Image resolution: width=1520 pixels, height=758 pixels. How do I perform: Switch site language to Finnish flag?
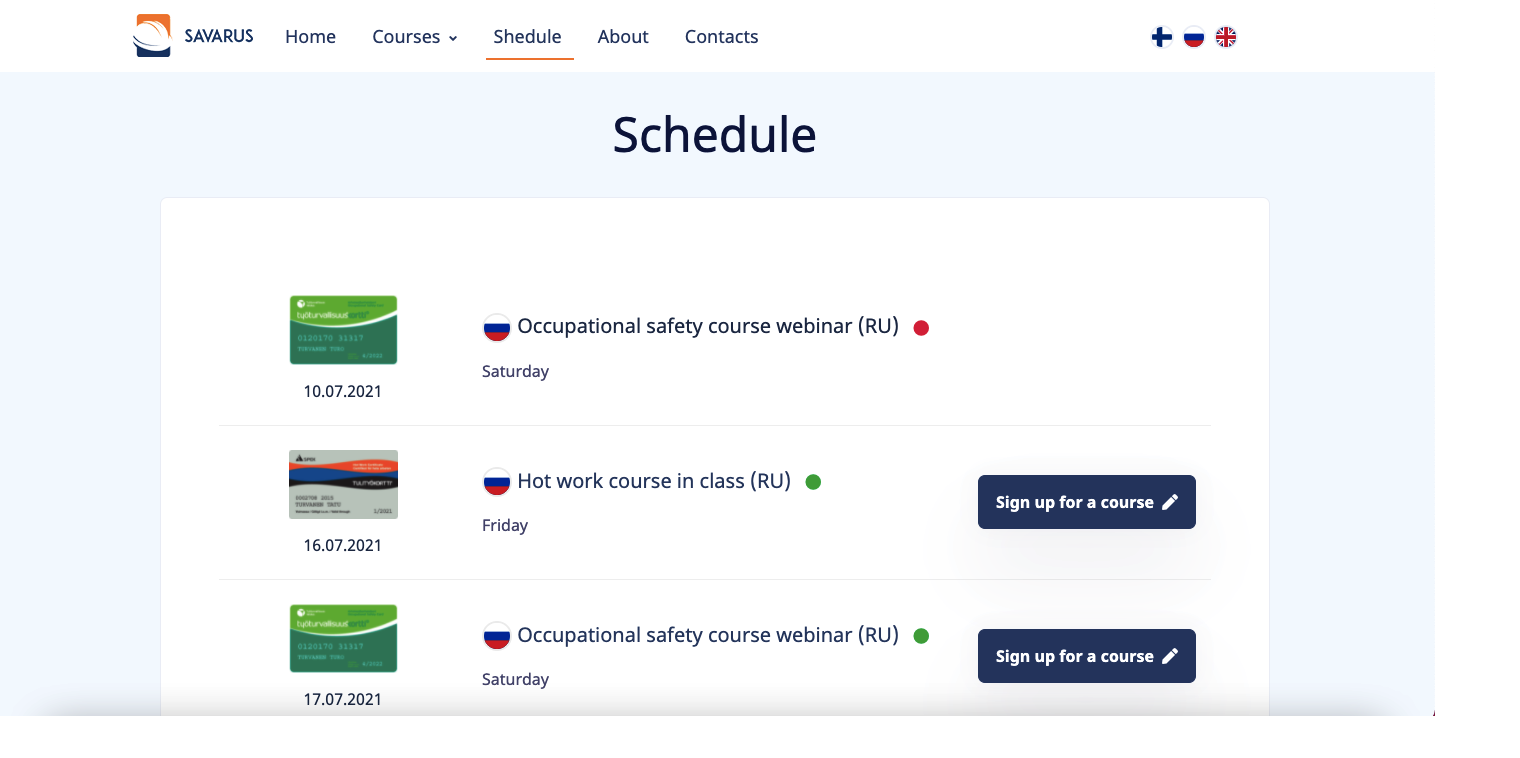[1161, 37]
